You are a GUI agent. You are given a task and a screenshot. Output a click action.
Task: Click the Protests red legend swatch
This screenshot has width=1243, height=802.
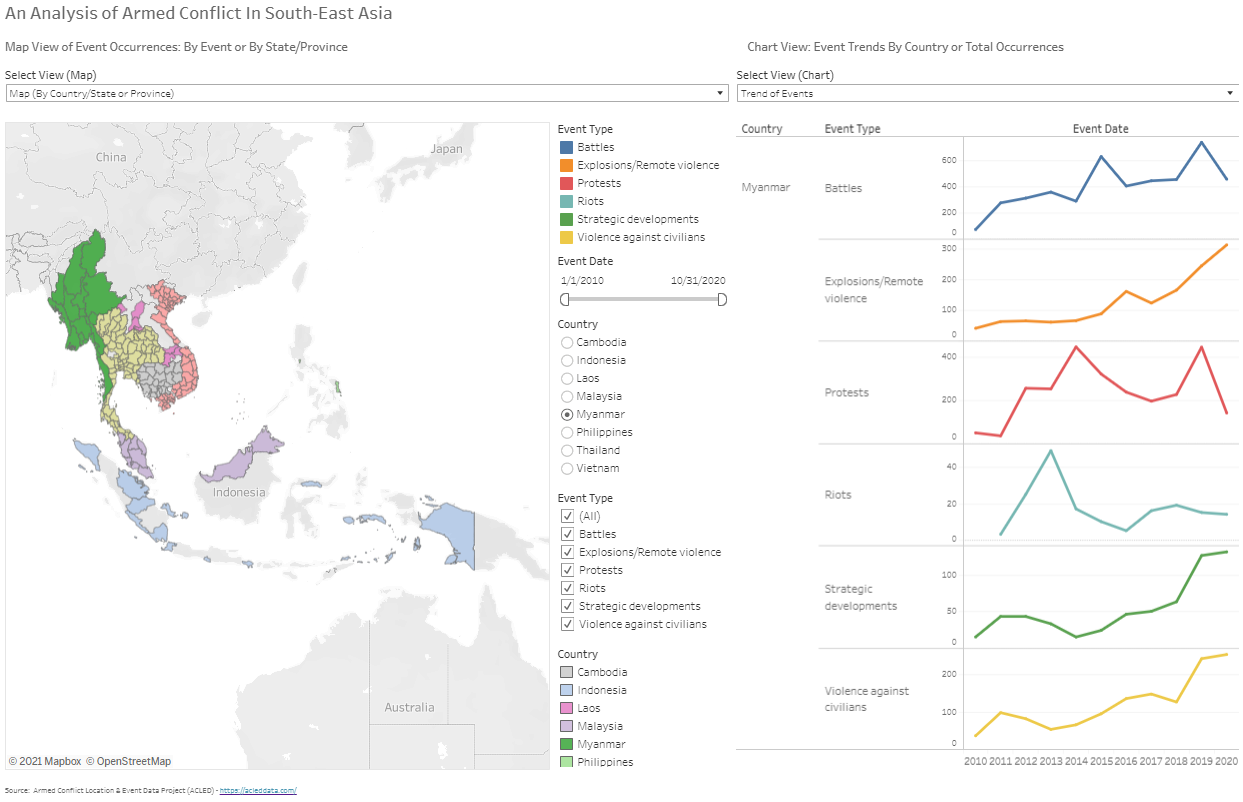point(566,184)
